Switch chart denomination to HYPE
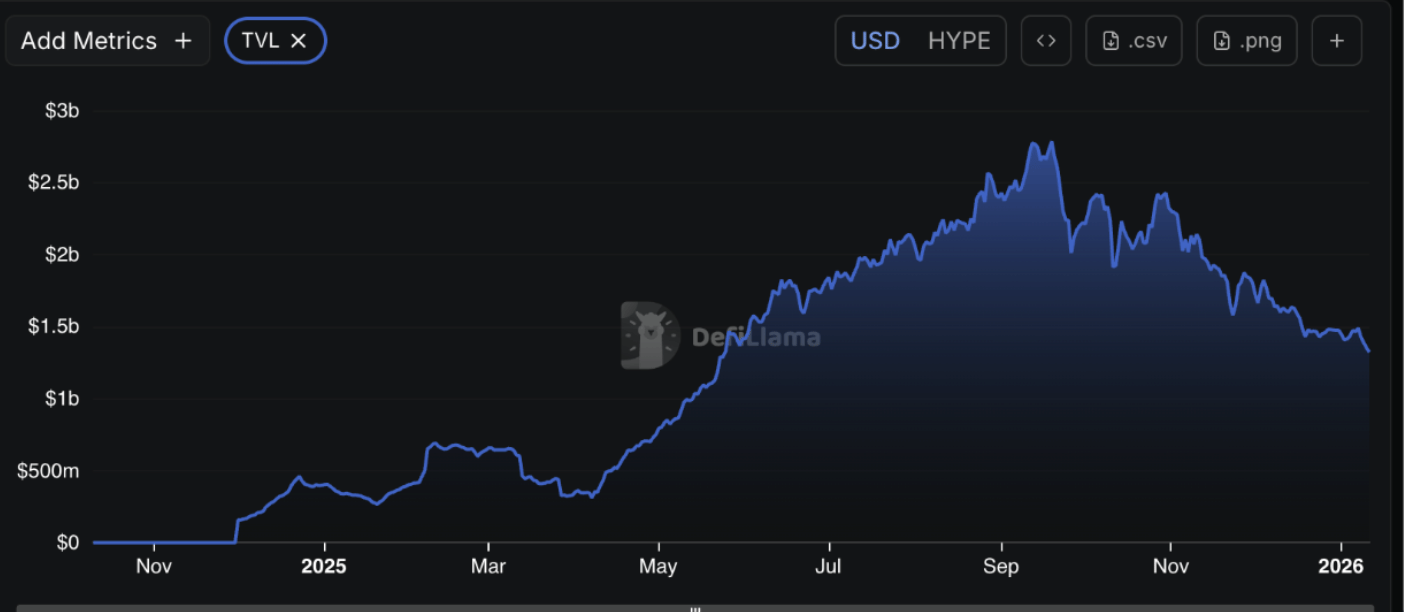 (x=959, y=41)
